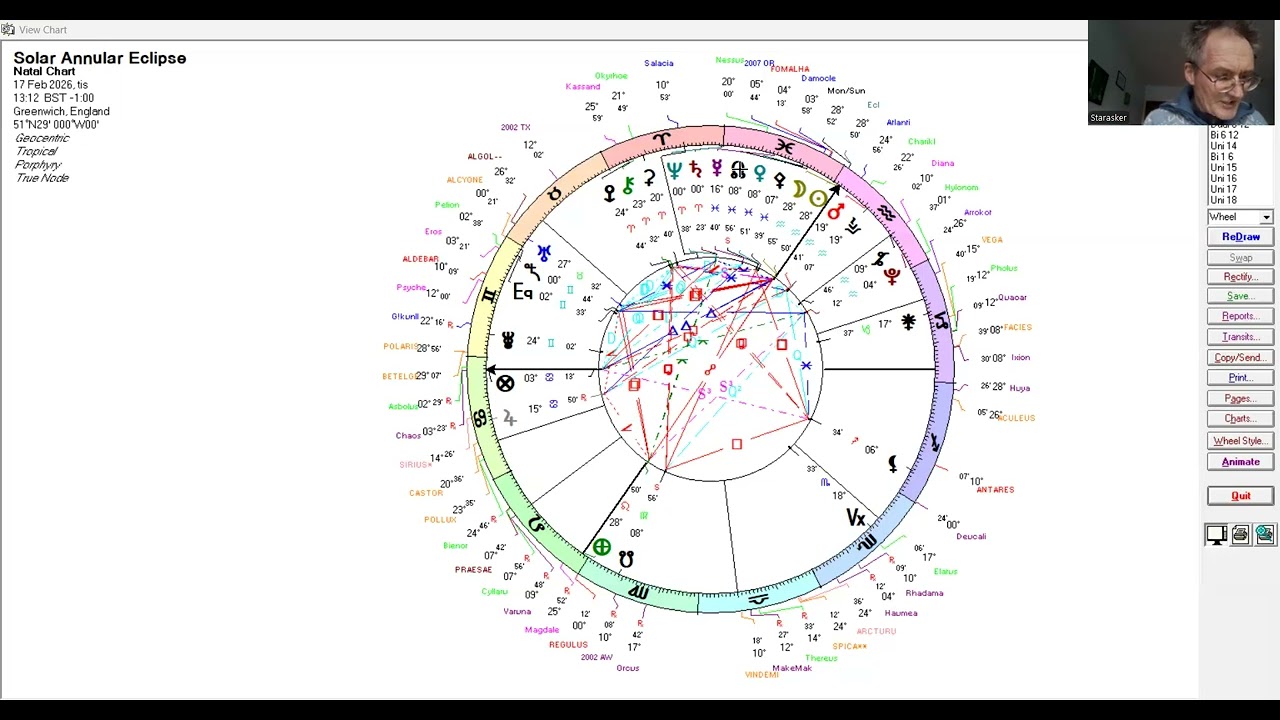Screen dimensions: 1280x720
Task: Click the View Chart window title icon
Action: tap(8, 30)
